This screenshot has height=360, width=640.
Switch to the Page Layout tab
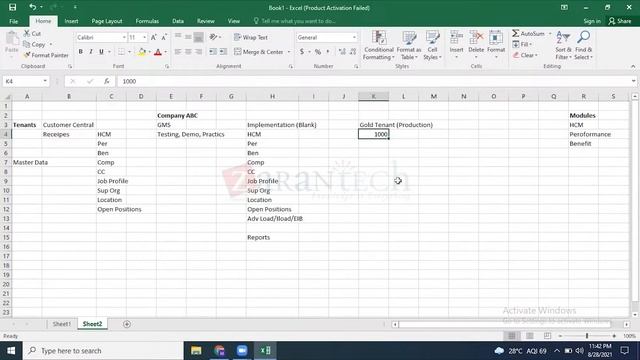pyautogui.click(x=107, y=21)
